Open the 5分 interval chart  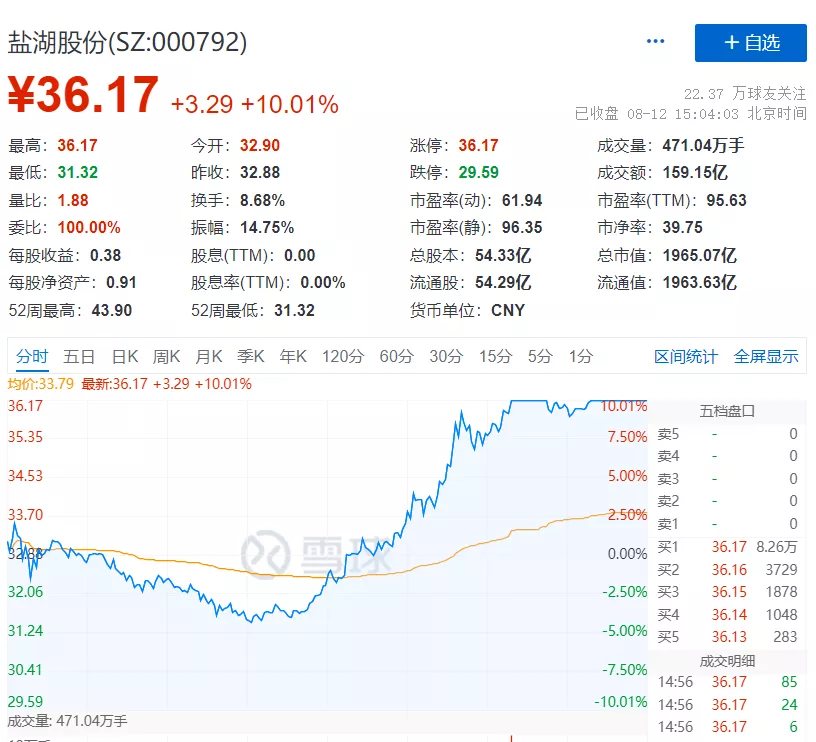coord(540,356)
